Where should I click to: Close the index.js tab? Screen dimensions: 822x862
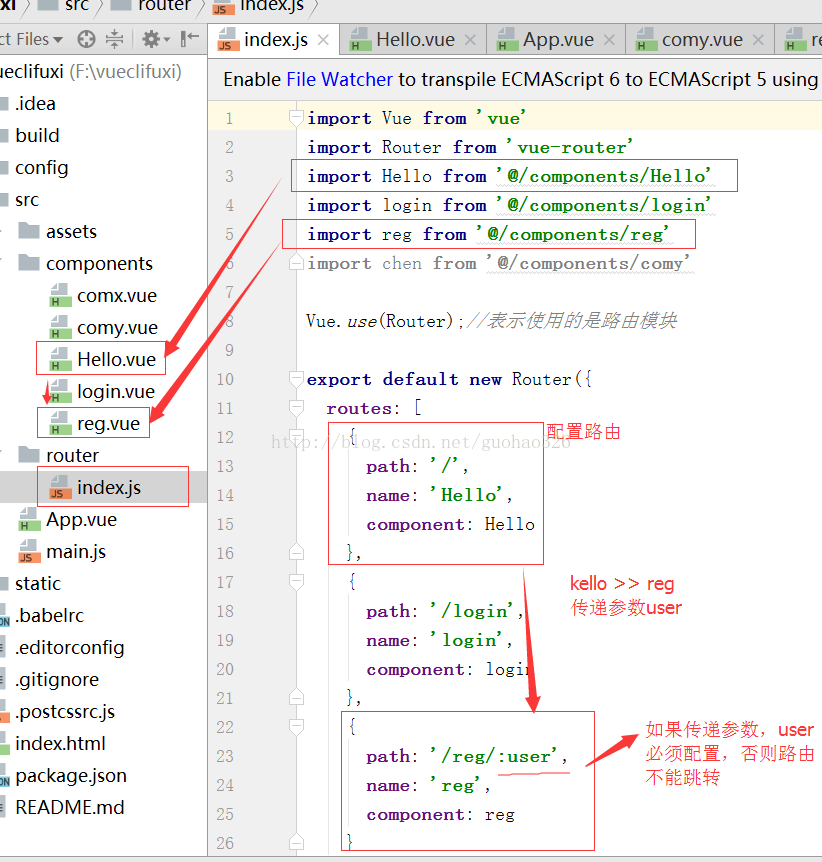click(x=323, y=40)
